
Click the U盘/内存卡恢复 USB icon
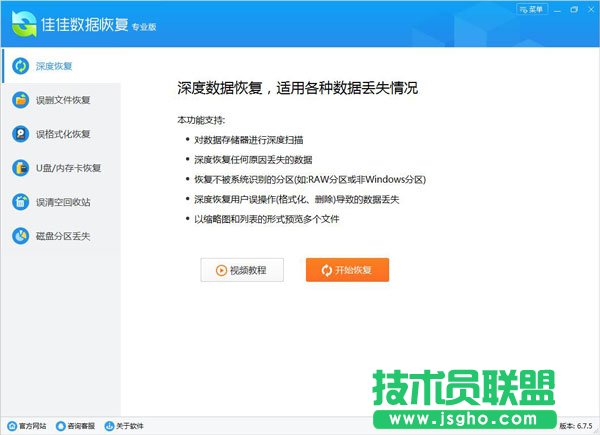(20, 168)
